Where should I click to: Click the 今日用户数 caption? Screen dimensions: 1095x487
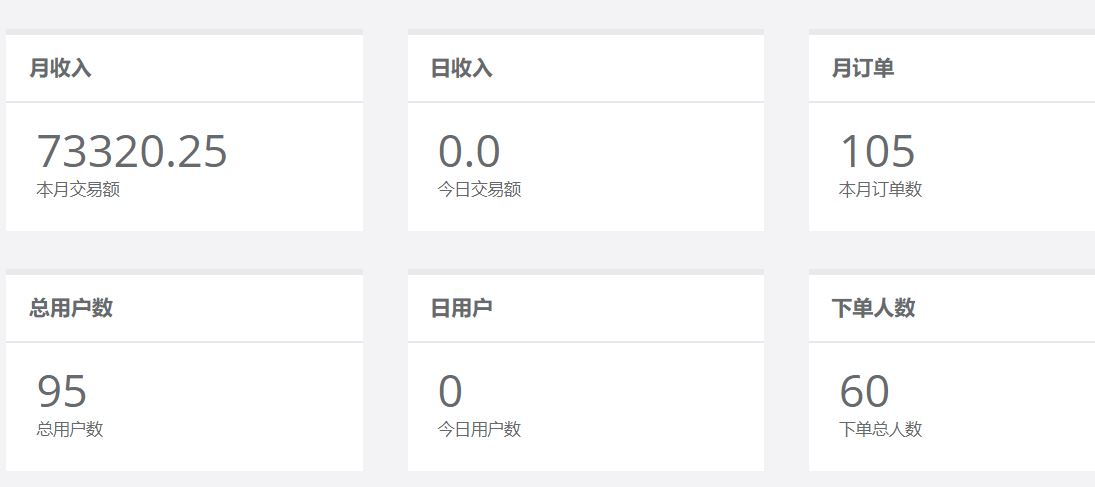coord(479,430)
